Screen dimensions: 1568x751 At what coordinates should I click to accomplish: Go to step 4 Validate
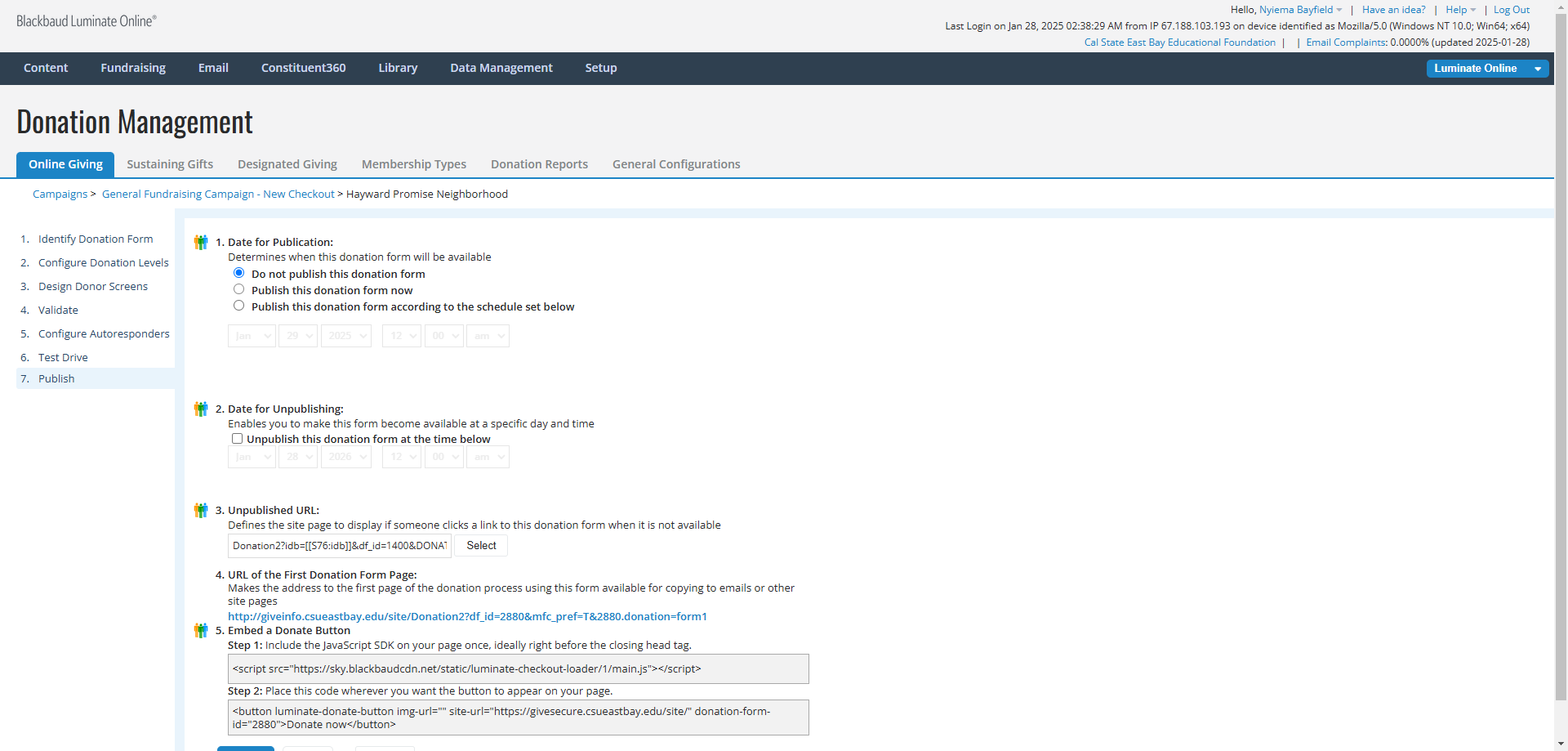[58, 311]
